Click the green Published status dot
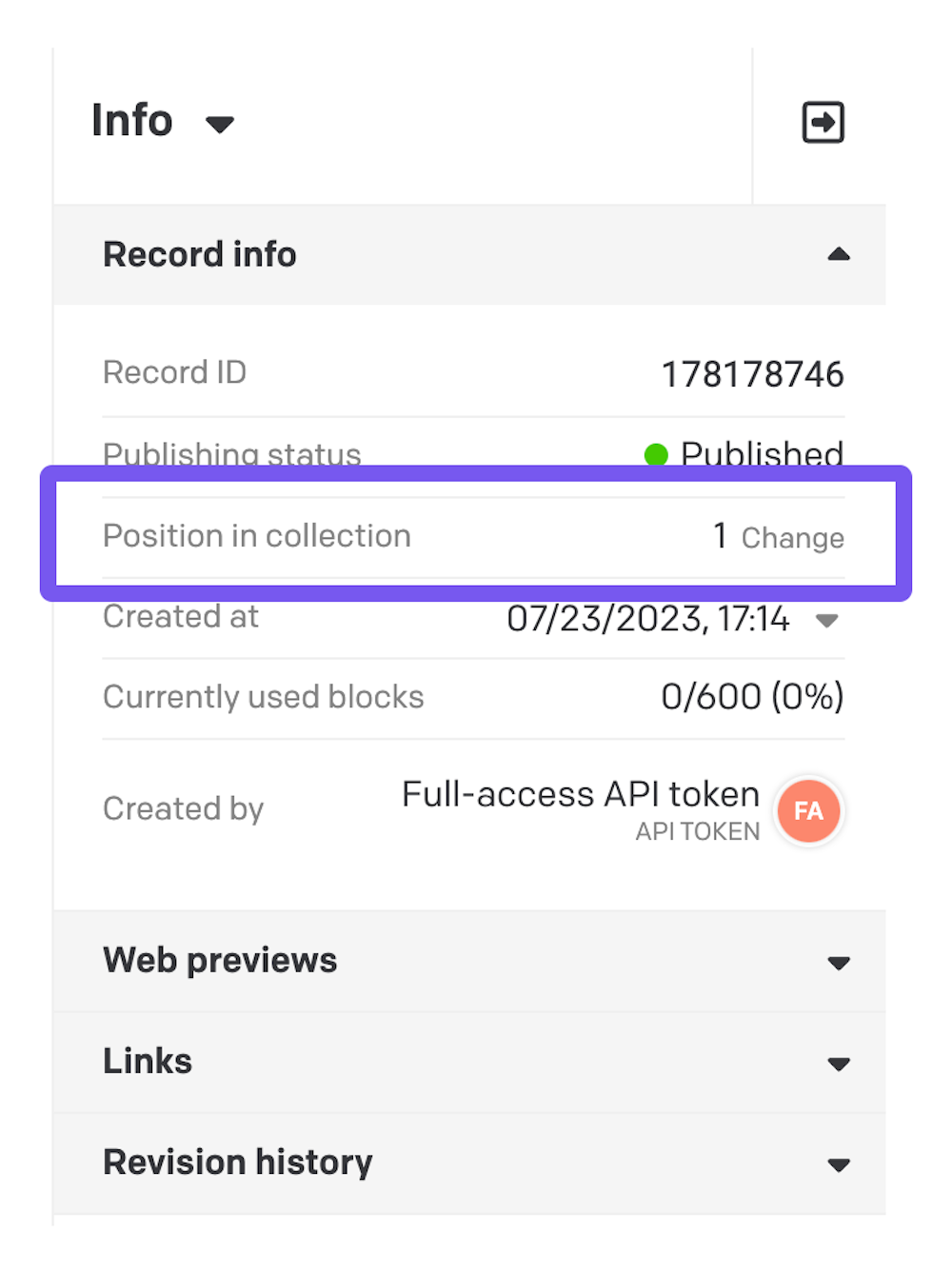 656,454
